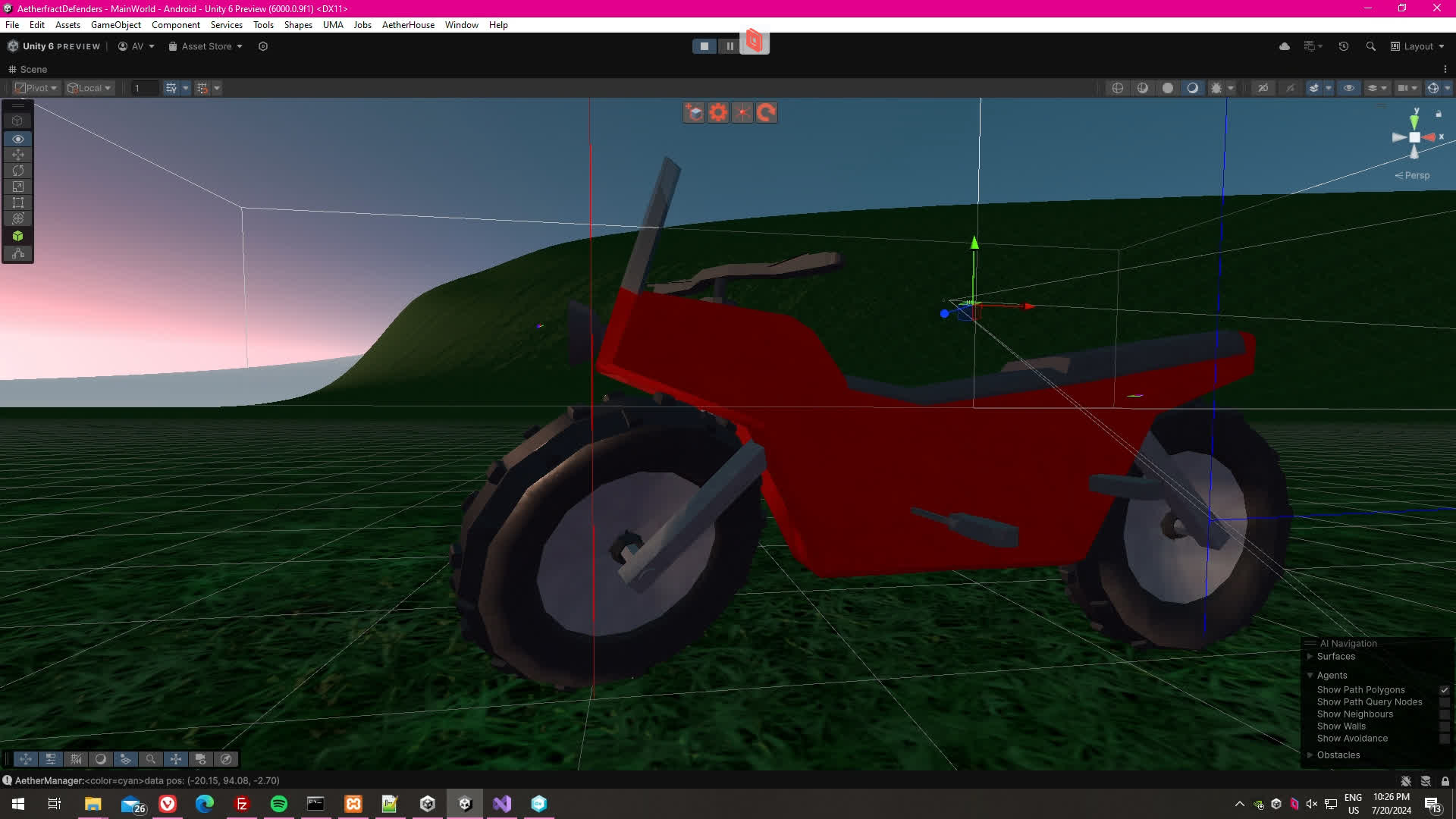Uncheck Show Path Polygons checkbox

(1444, 690)
